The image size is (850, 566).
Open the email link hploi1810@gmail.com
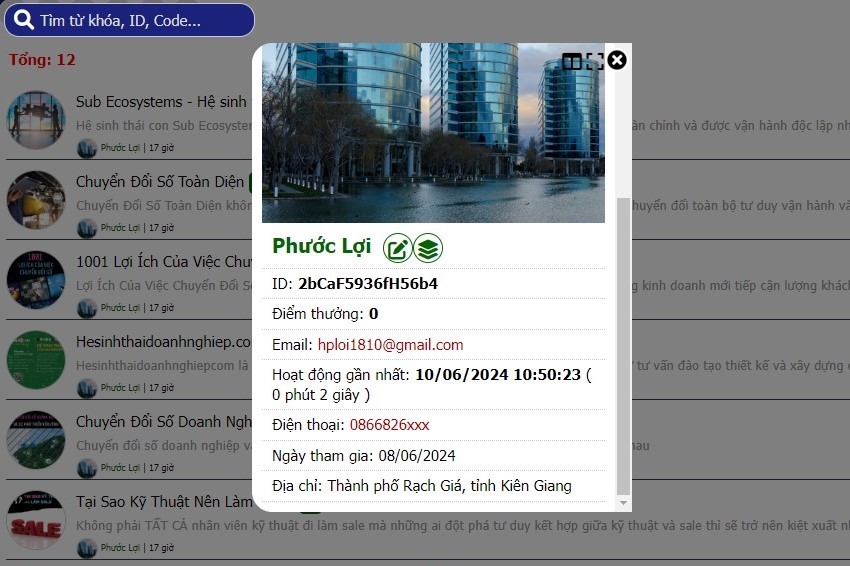[x=390, y=345]
